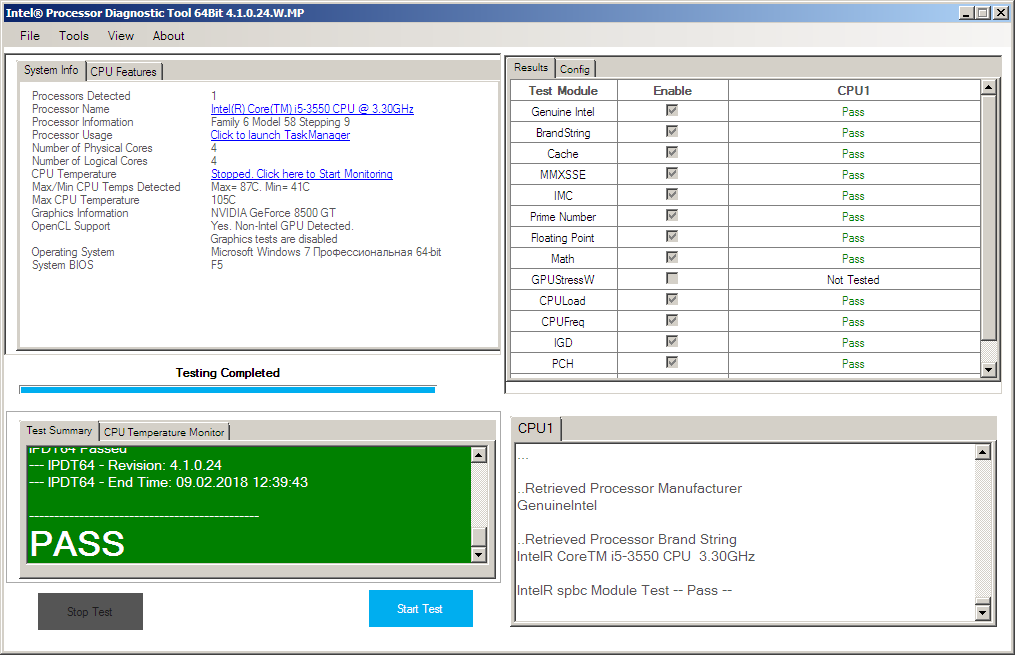Click the Pass result for PCH
The width and height of the screenshot is (1015, 655).
tap(853, 364)
